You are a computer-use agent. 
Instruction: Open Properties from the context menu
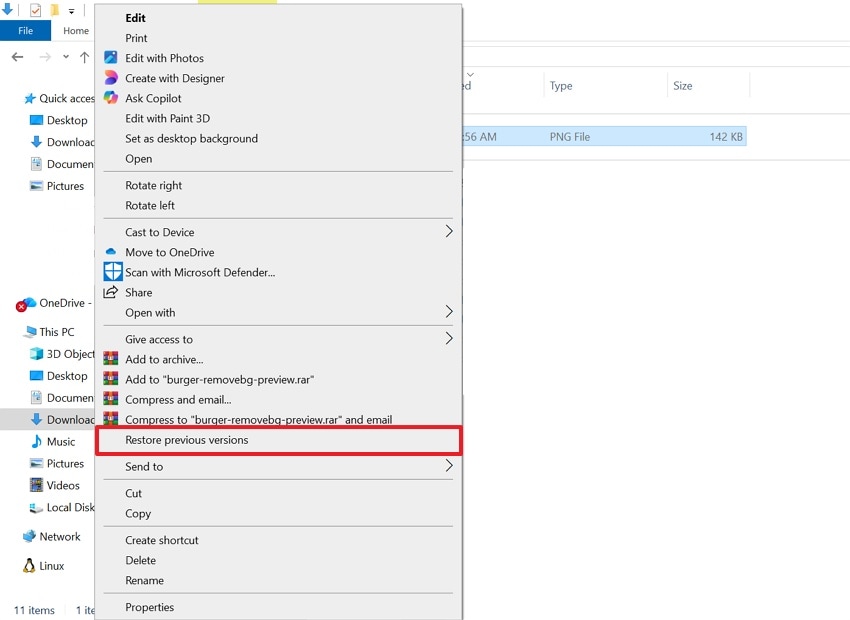coord(150,607)
